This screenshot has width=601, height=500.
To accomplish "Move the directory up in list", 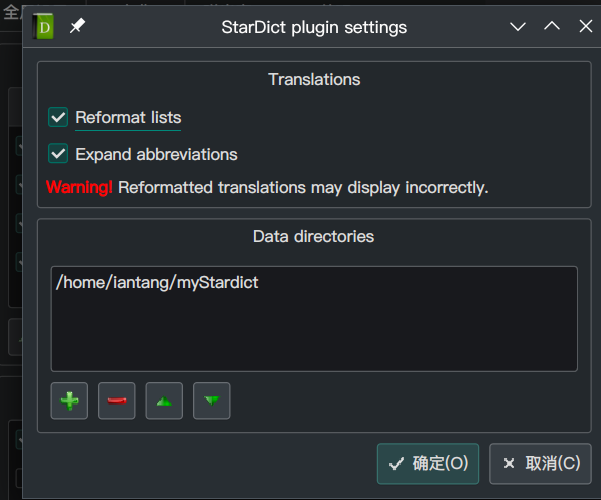I will 164,401.
